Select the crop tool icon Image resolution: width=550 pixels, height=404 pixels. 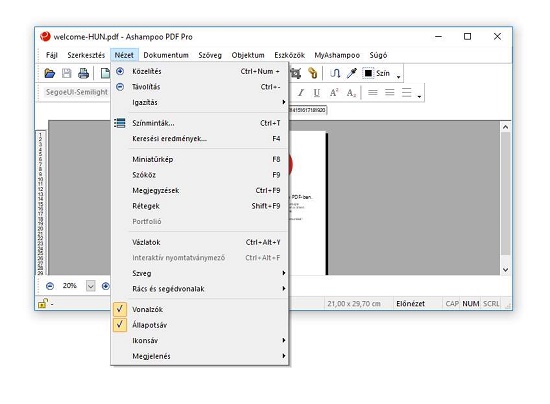[x=295, y=73]
